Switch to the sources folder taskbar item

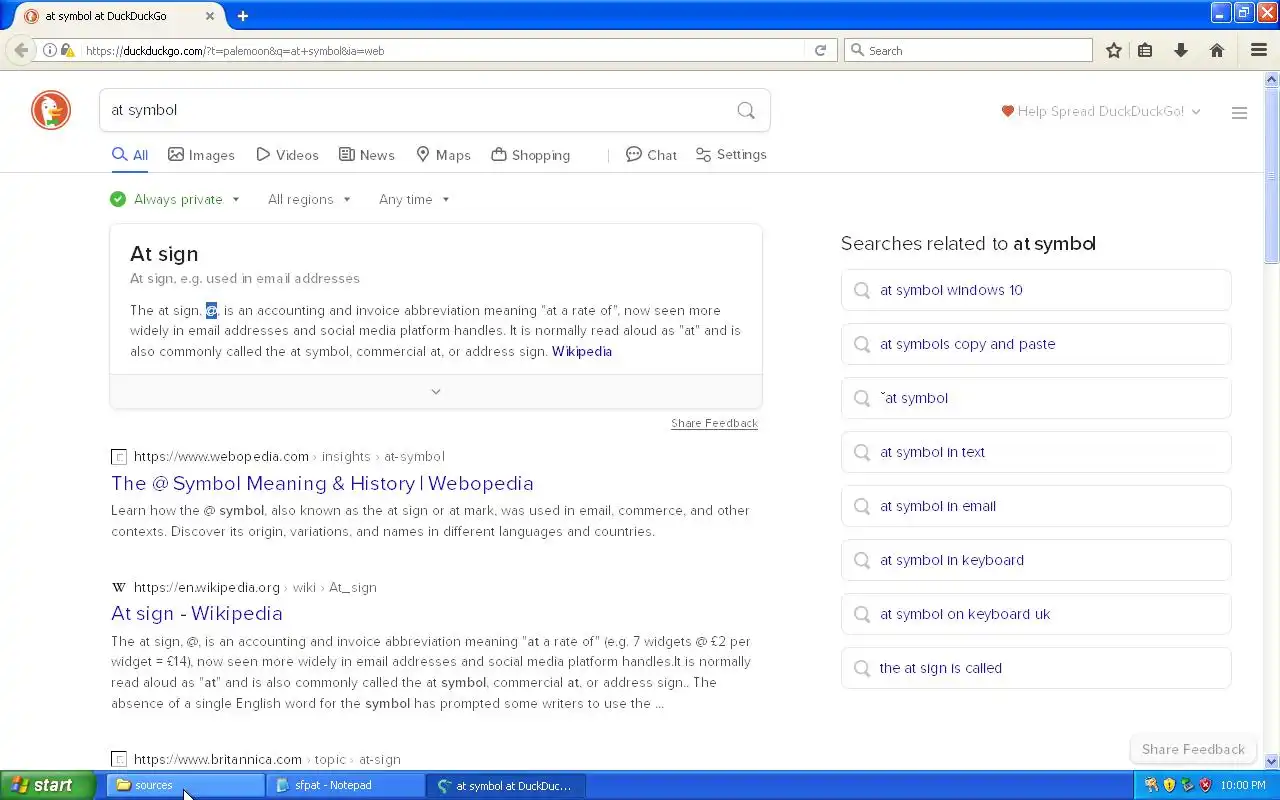point(185,785)
